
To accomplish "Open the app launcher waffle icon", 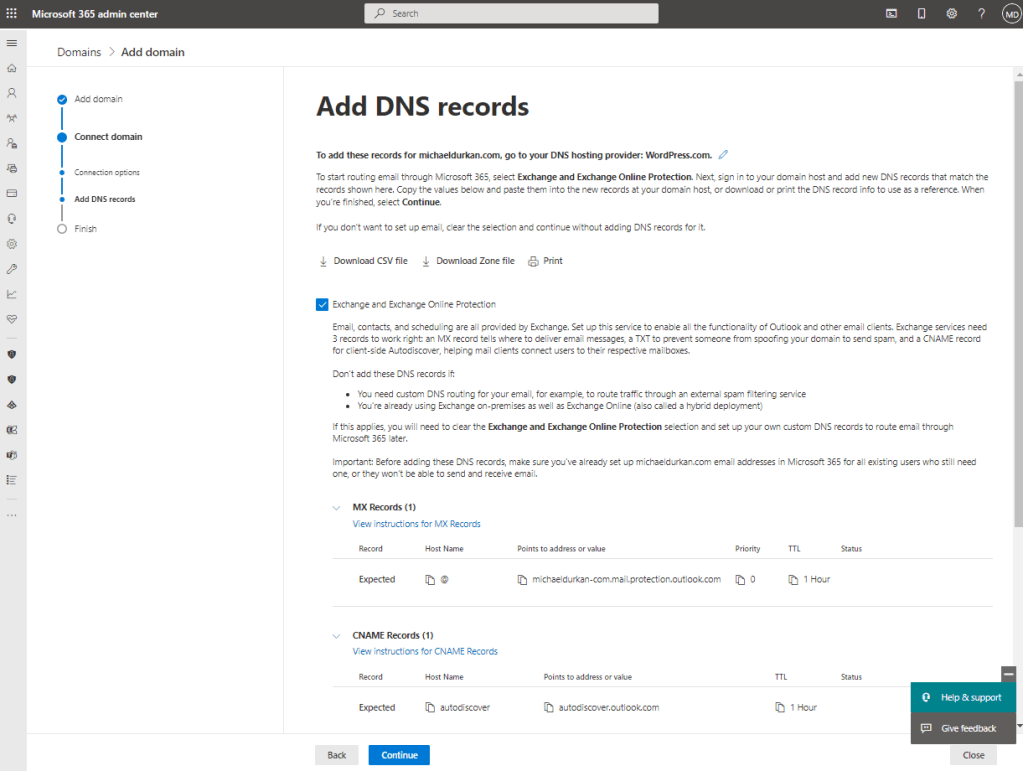I will 12,14.
